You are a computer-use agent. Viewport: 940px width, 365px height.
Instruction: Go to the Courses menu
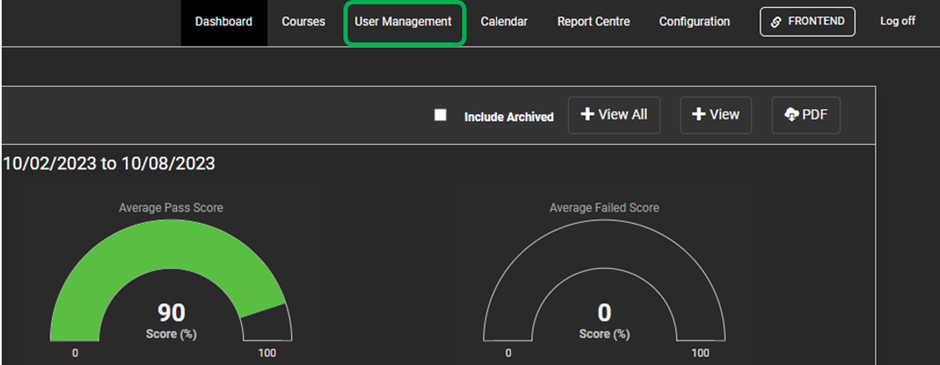pyautogui.click(x=303, y=22)
